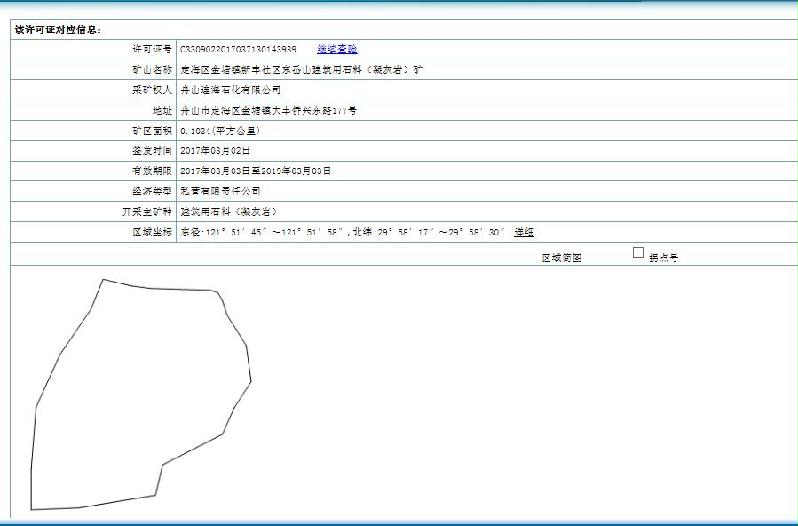The height and width of the screenshot is (526, 798).
Task: Click the license number starting with C33090
Action: [237, 49]
